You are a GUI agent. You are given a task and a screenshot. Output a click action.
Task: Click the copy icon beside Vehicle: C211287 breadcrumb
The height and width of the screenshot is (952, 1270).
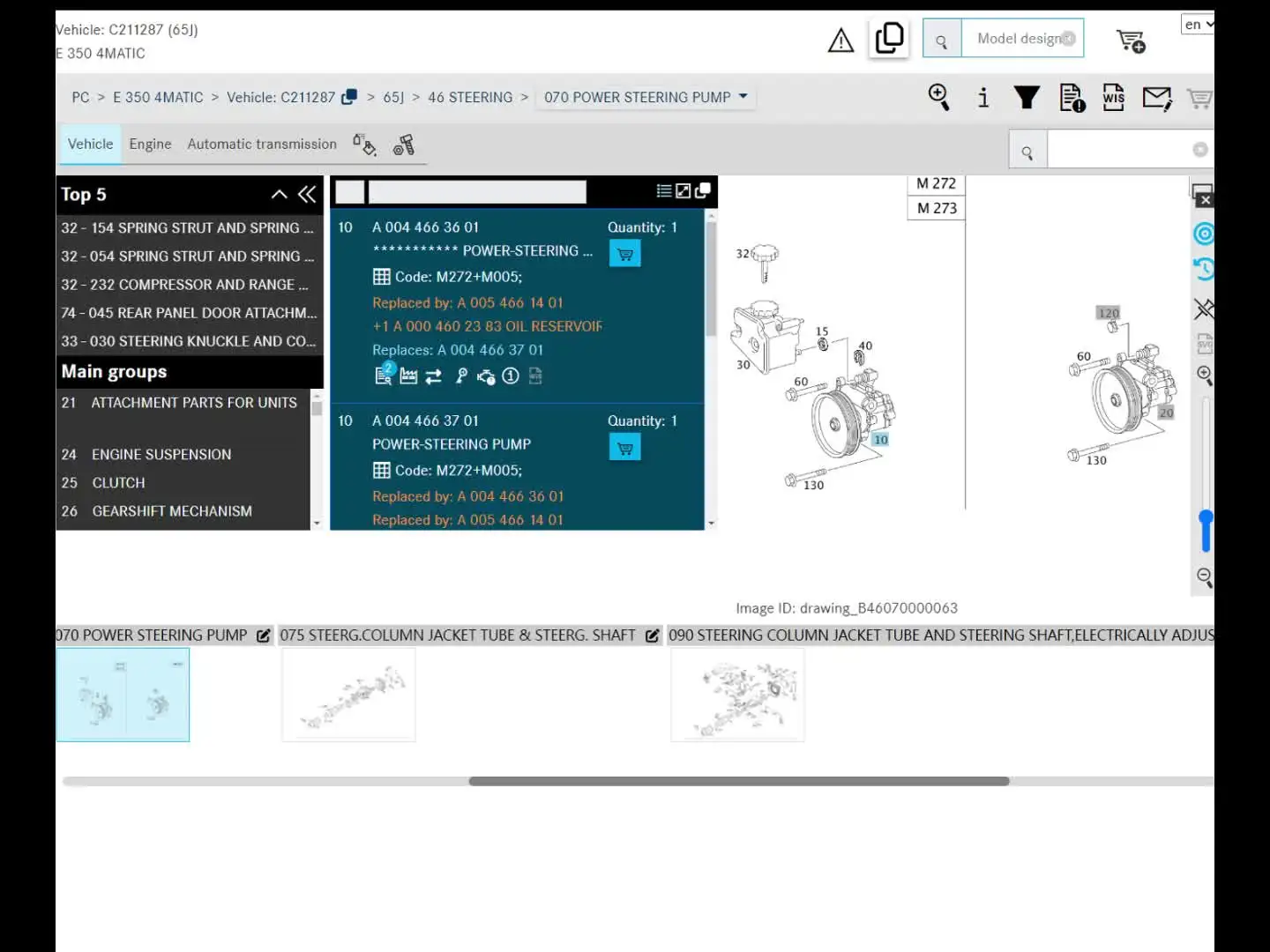[349, 97]
